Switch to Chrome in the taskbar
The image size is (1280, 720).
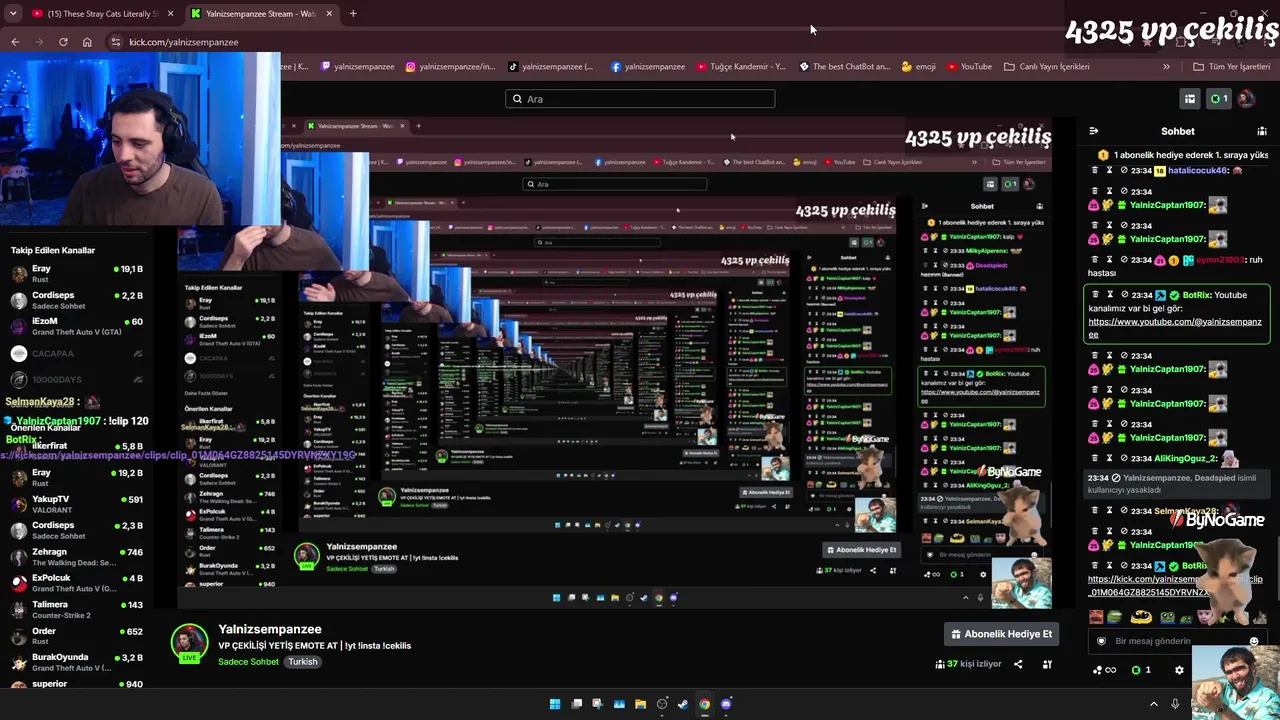coord(704,704)
